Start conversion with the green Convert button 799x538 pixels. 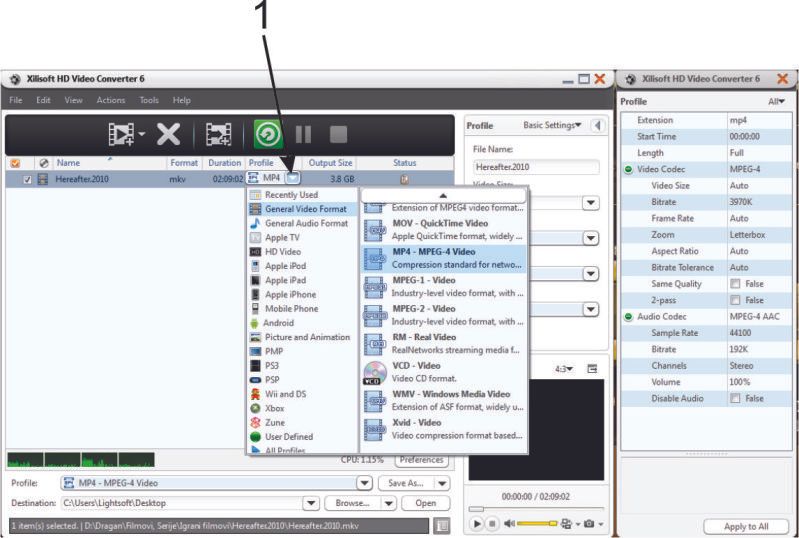(268, 134)
